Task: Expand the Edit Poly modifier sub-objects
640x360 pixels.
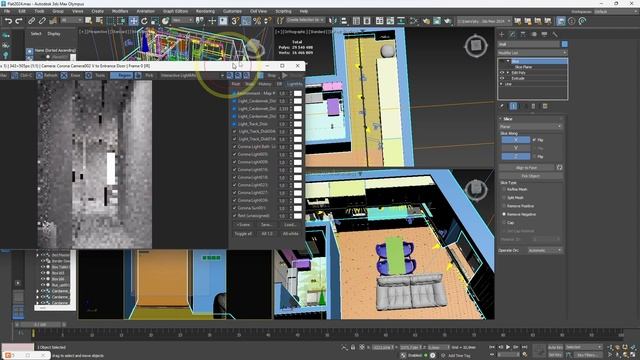Action: (508, 73)
